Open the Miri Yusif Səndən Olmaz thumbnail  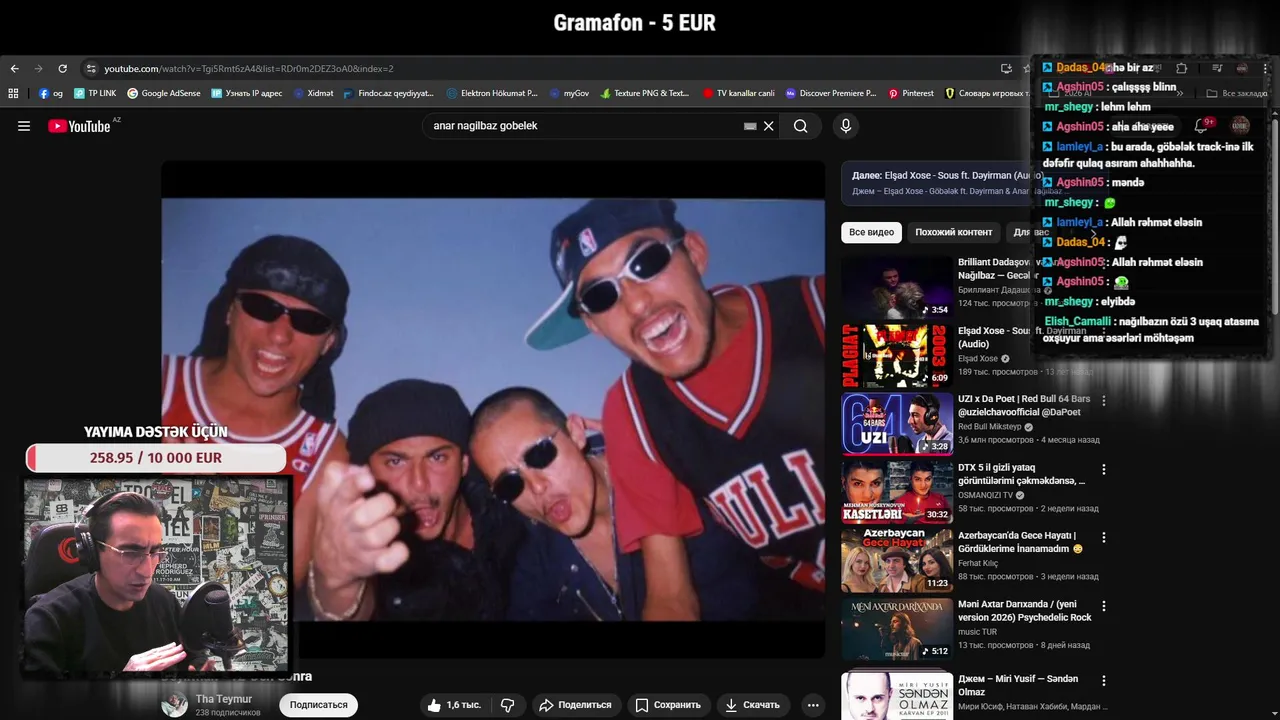897,695
